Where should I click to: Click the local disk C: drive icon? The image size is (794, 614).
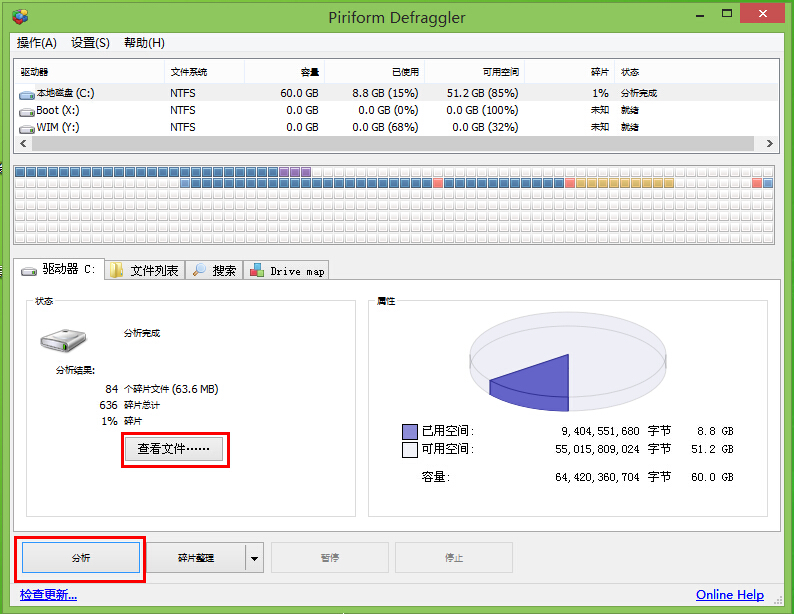[27, 94]
